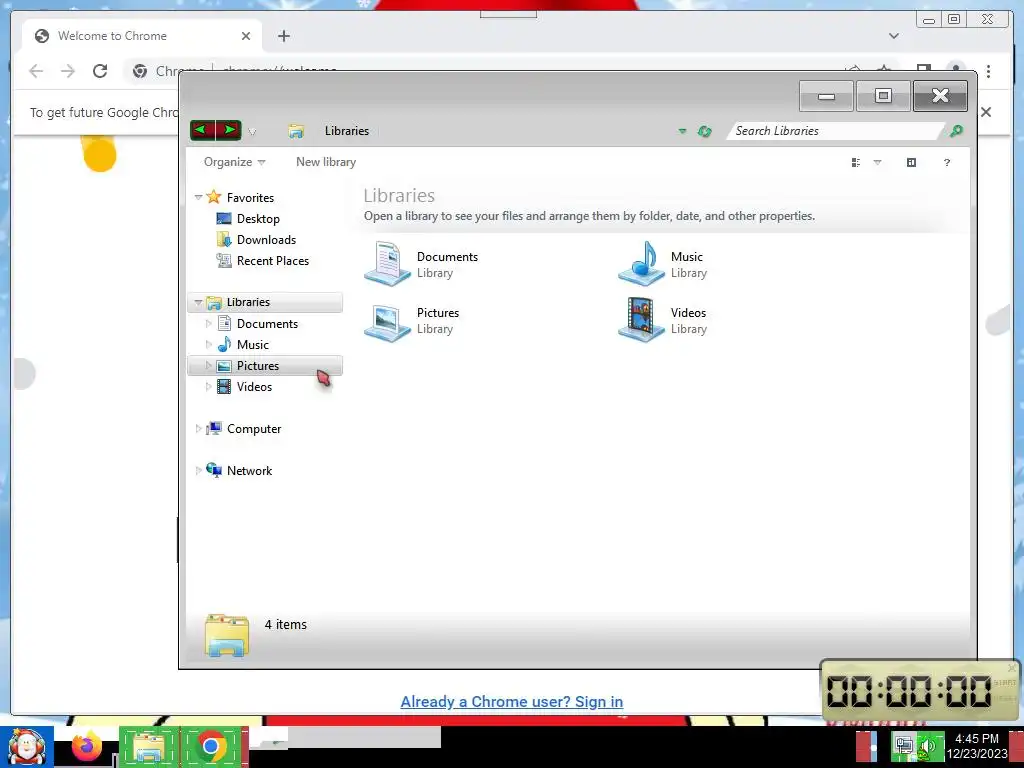Select Videos in the navigation tree
Screen dimensions: 1024x768
(254, 387)
